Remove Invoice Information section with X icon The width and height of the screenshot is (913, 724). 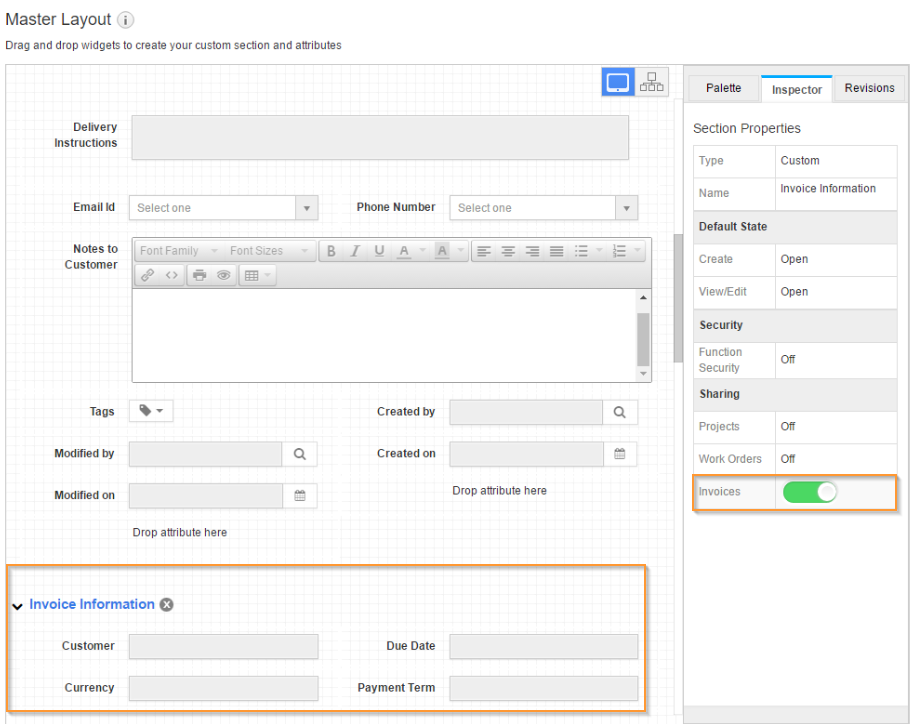pyautogui.click(x=167, y=605)
